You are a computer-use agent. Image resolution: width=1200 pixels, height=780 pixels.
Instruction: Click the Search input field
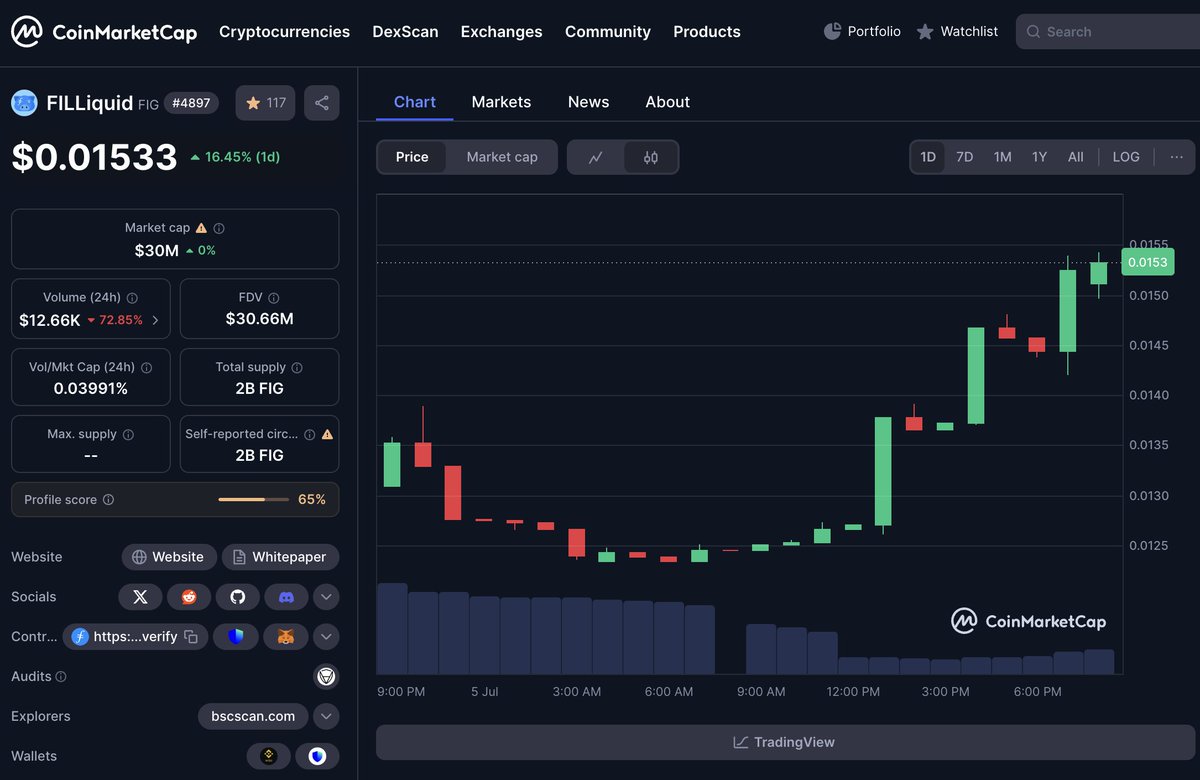(x=1108, y=32)
